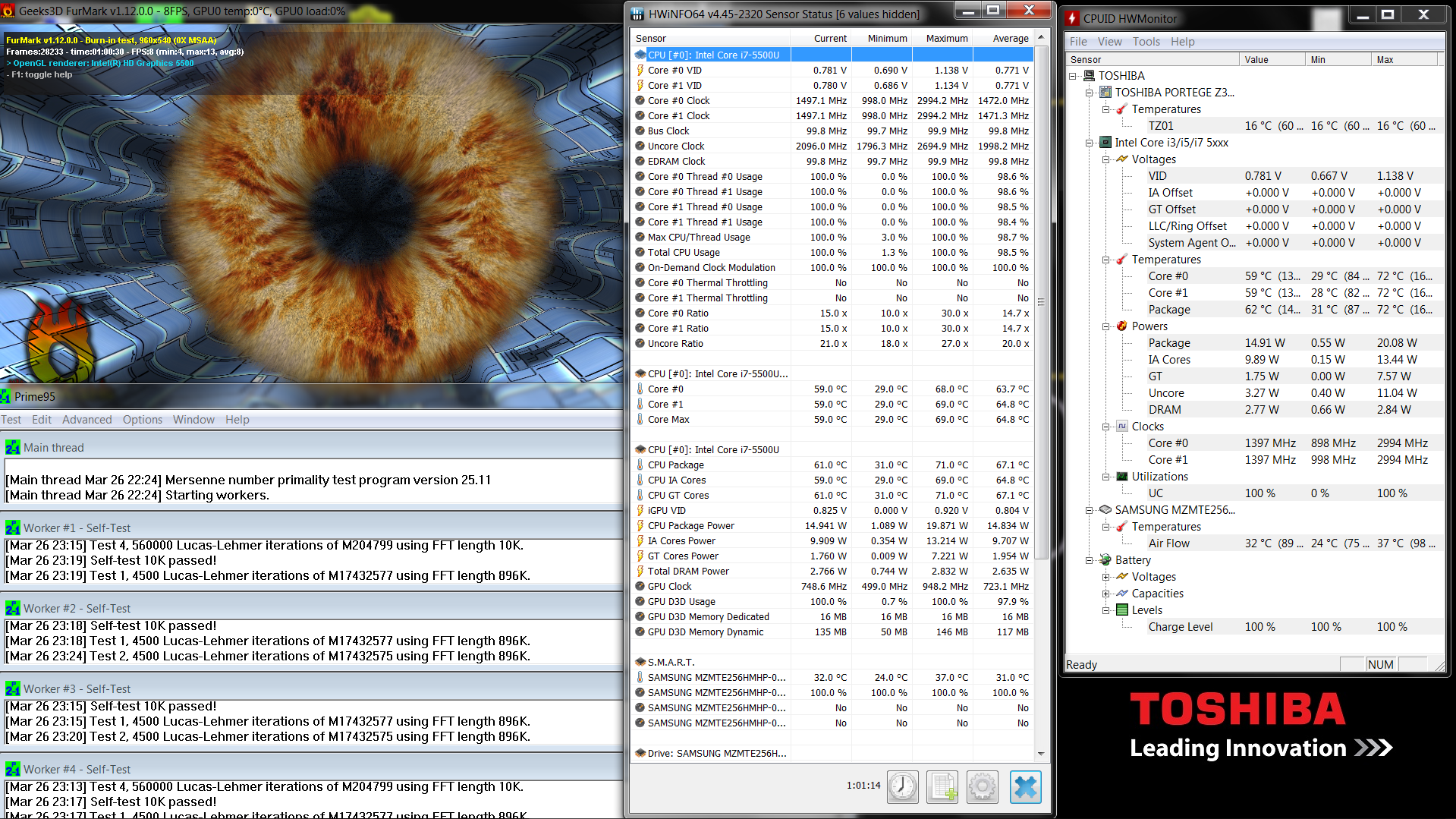Click the Min column header in HWMonitor
This screenshot has width=1456, height=819.
[x=1338, y=59]
